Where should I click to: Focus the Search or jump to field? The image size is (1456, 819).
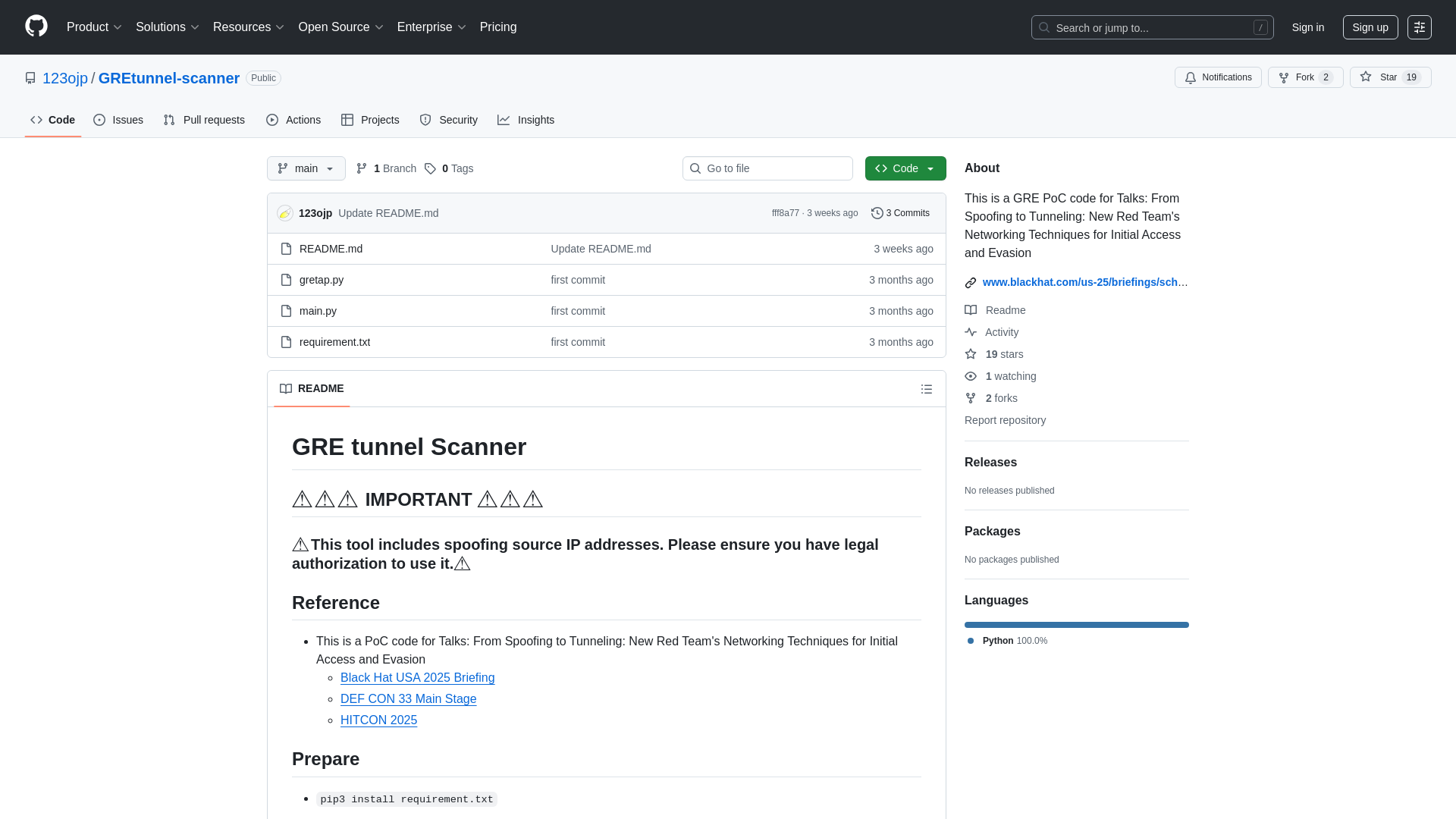tap(1152, 27)
